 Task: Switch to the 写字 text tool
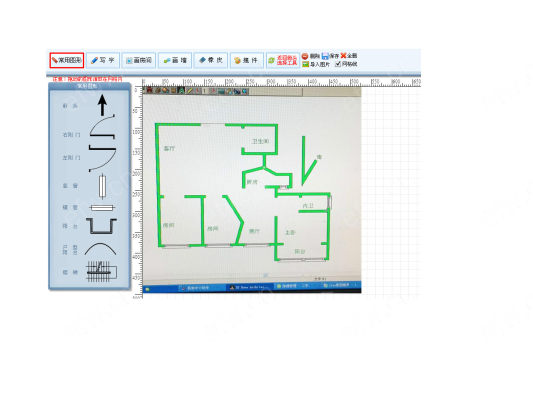[x=103, y=60]
